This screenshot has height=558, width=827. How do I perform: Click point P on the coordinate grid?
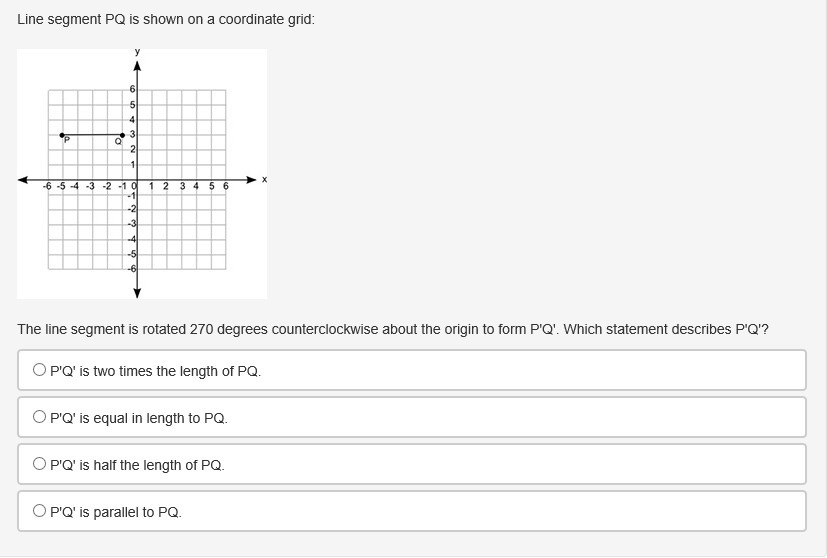[62, 135]
